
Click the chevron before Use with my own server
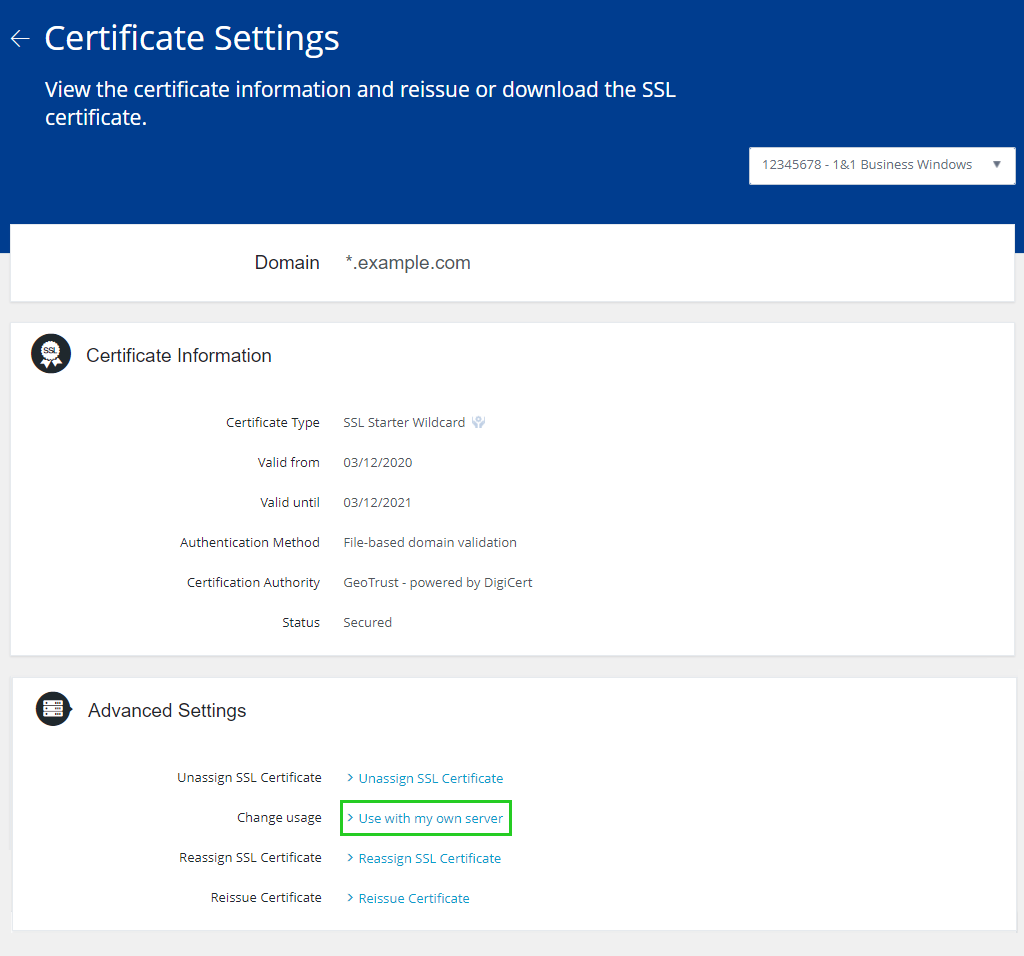point(350,818)
